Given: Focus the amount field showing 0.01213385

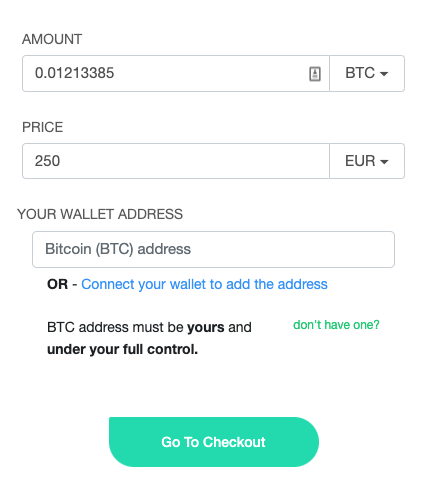Looking at the screenshot, I should [x=176, y=73].
